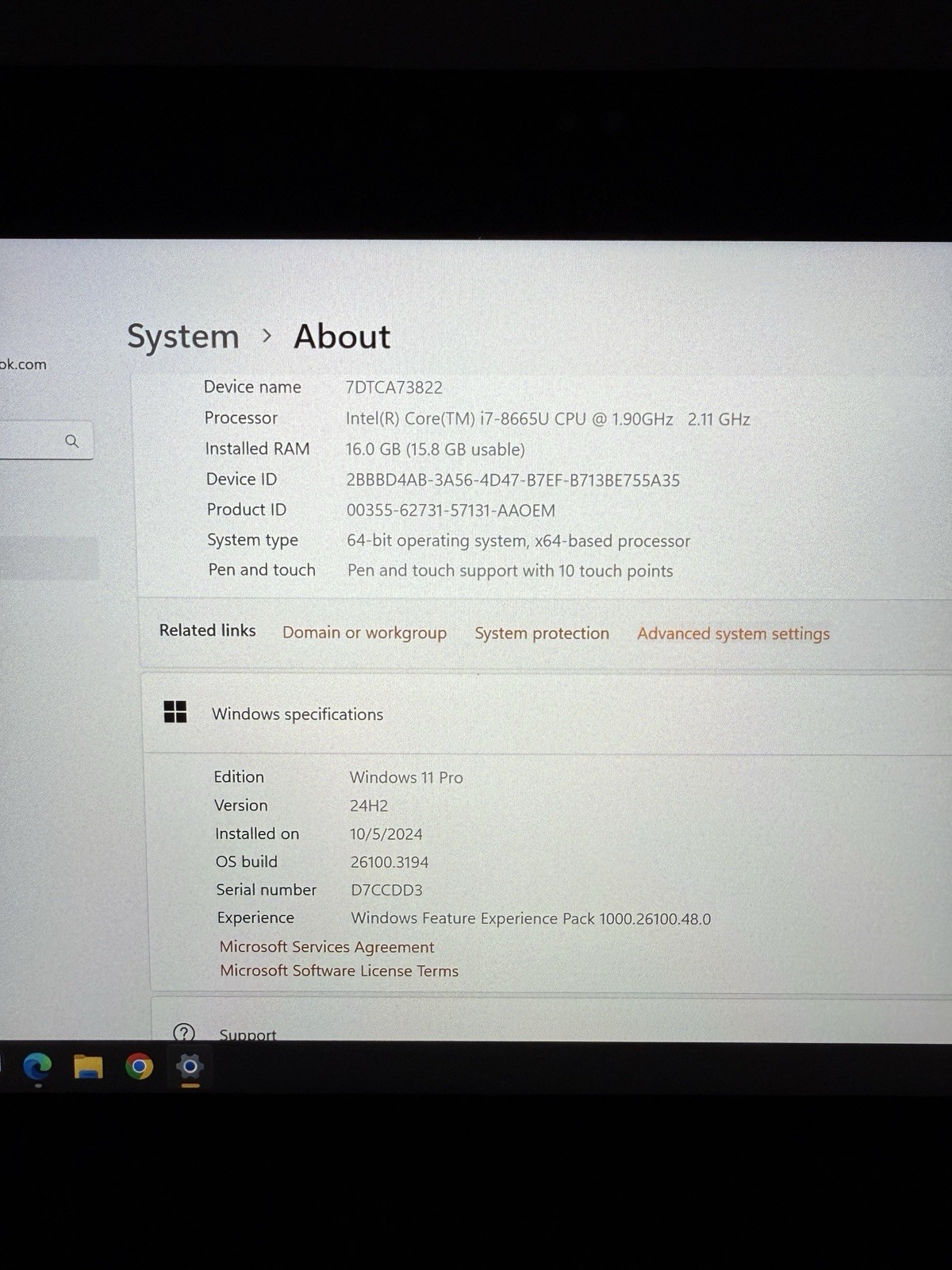Open Microsoft Software License Terms link
The image size is (952, 1270).
coord(339,971)
